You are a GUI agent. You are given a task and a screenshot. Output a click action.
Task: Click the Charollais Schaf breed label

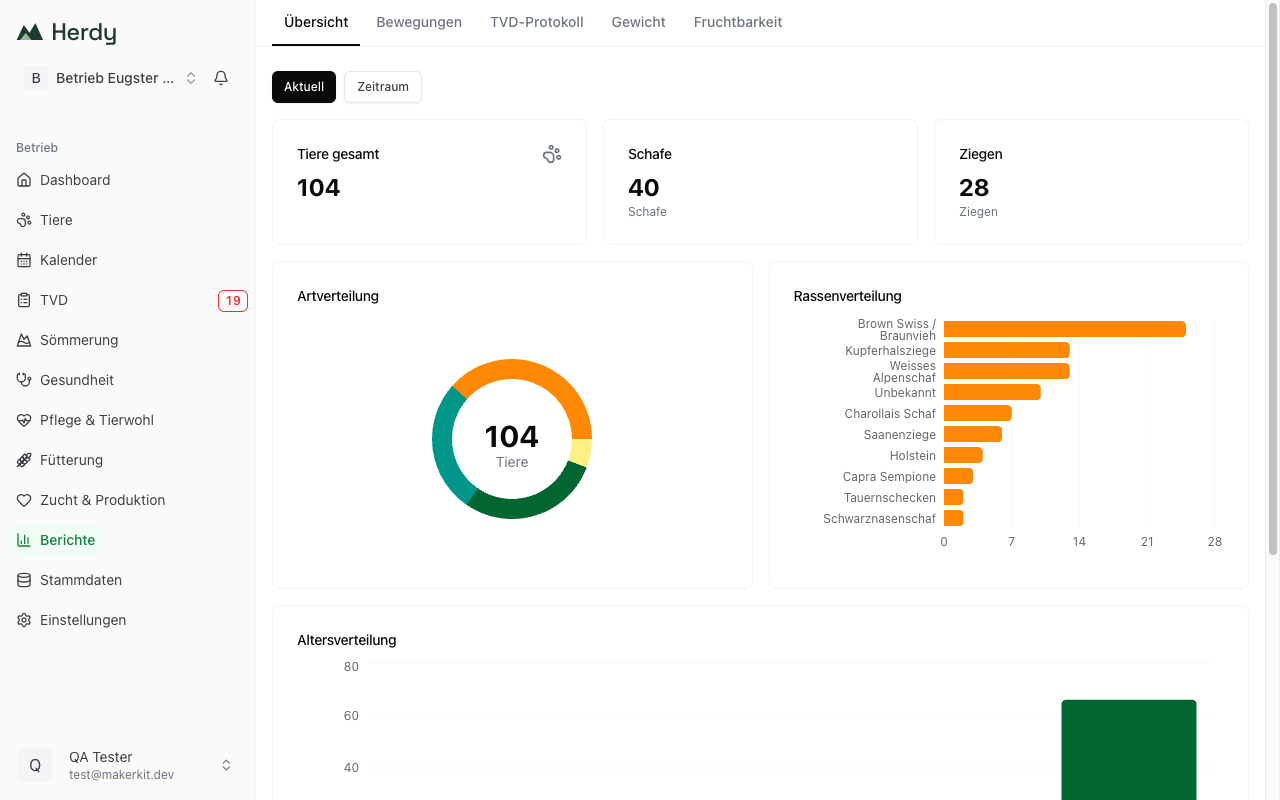point(890,414)
